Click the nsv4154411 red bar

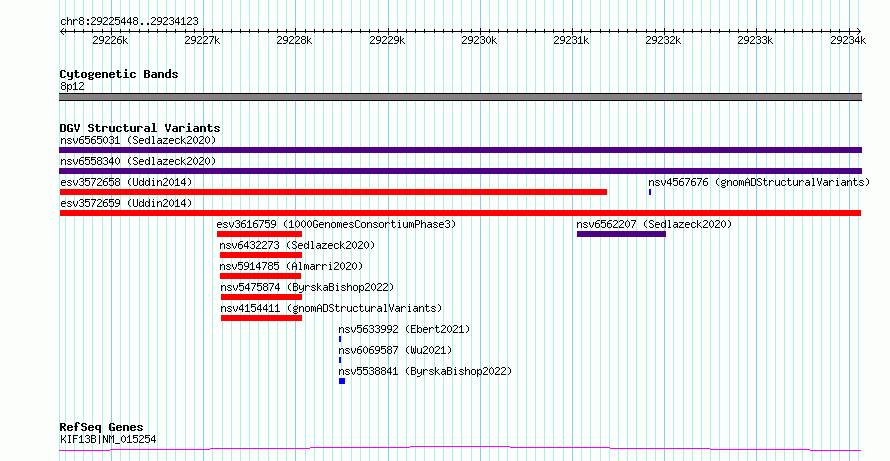(262, 318)
